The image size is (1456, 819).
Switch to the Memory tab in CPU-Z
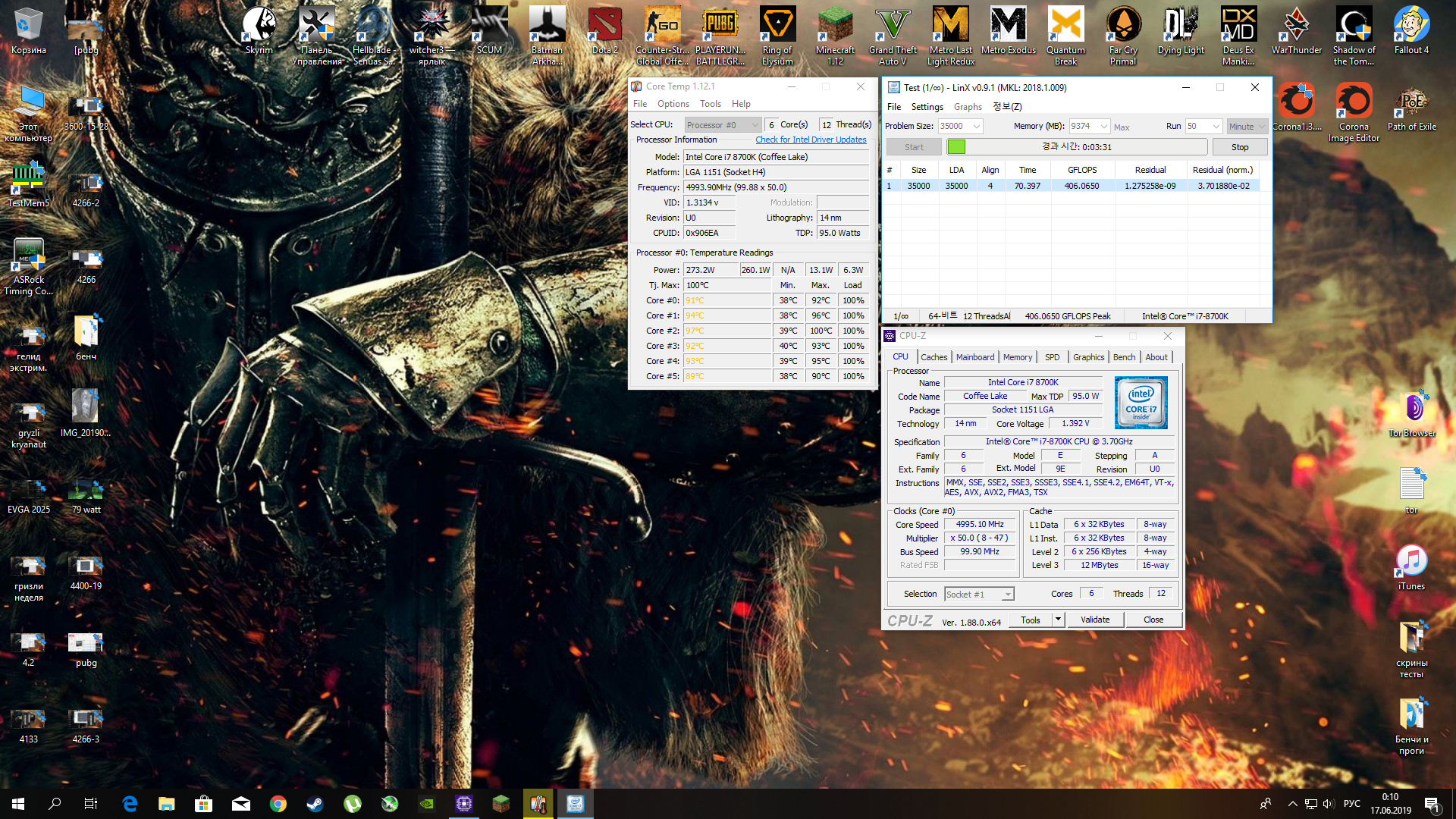[x=1017, y=357]
